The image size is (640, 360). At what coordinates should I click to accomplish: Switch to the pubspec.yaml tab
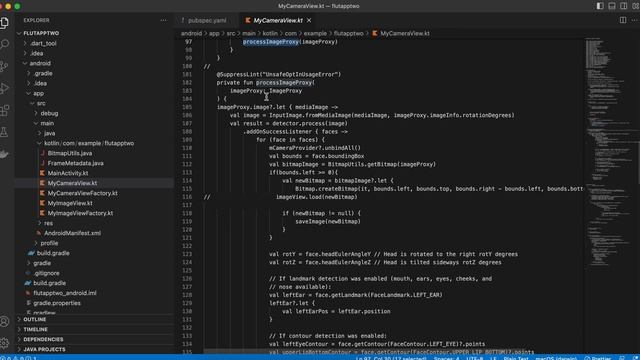pyautogui.click(x=207, y=20)
